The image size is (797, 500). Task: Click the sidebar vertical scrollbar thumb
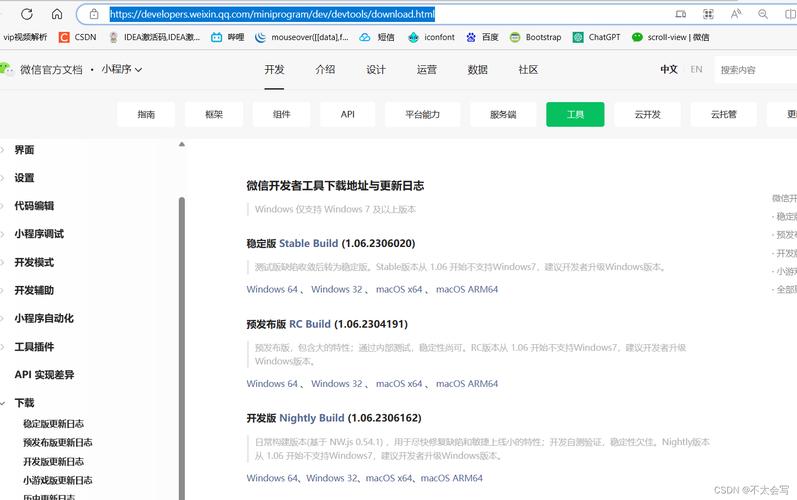181,348
